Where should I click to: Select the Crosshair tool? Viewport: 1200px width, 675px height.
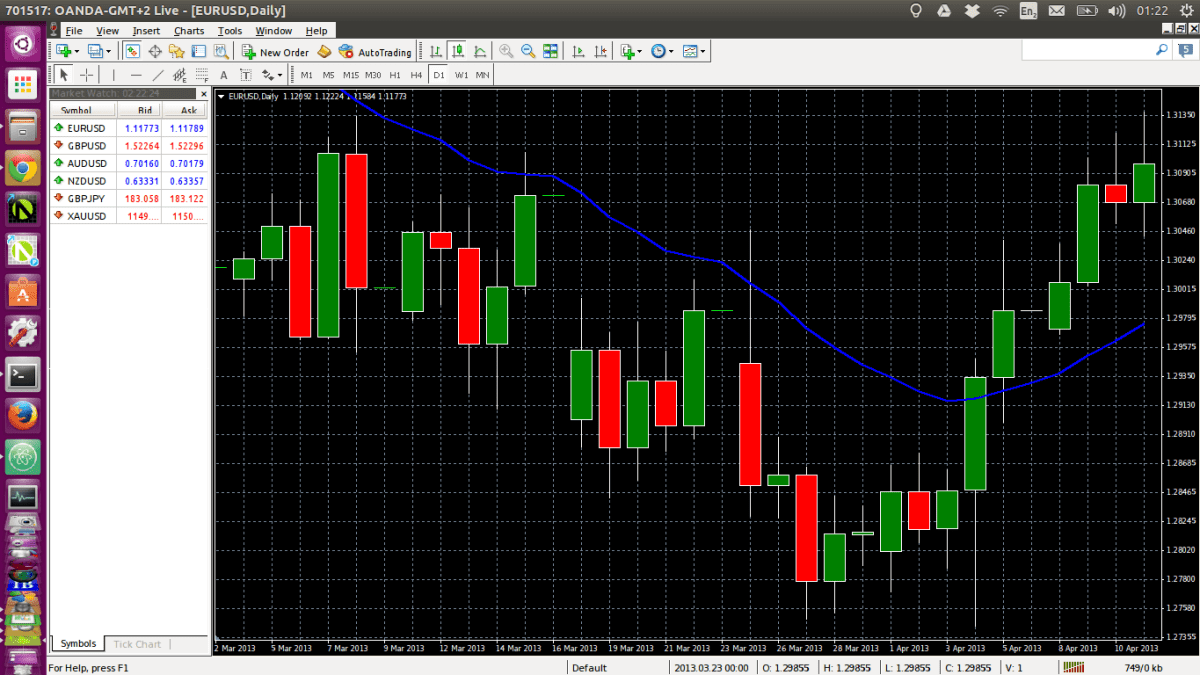pyautogui.click(x=86, y=74)
